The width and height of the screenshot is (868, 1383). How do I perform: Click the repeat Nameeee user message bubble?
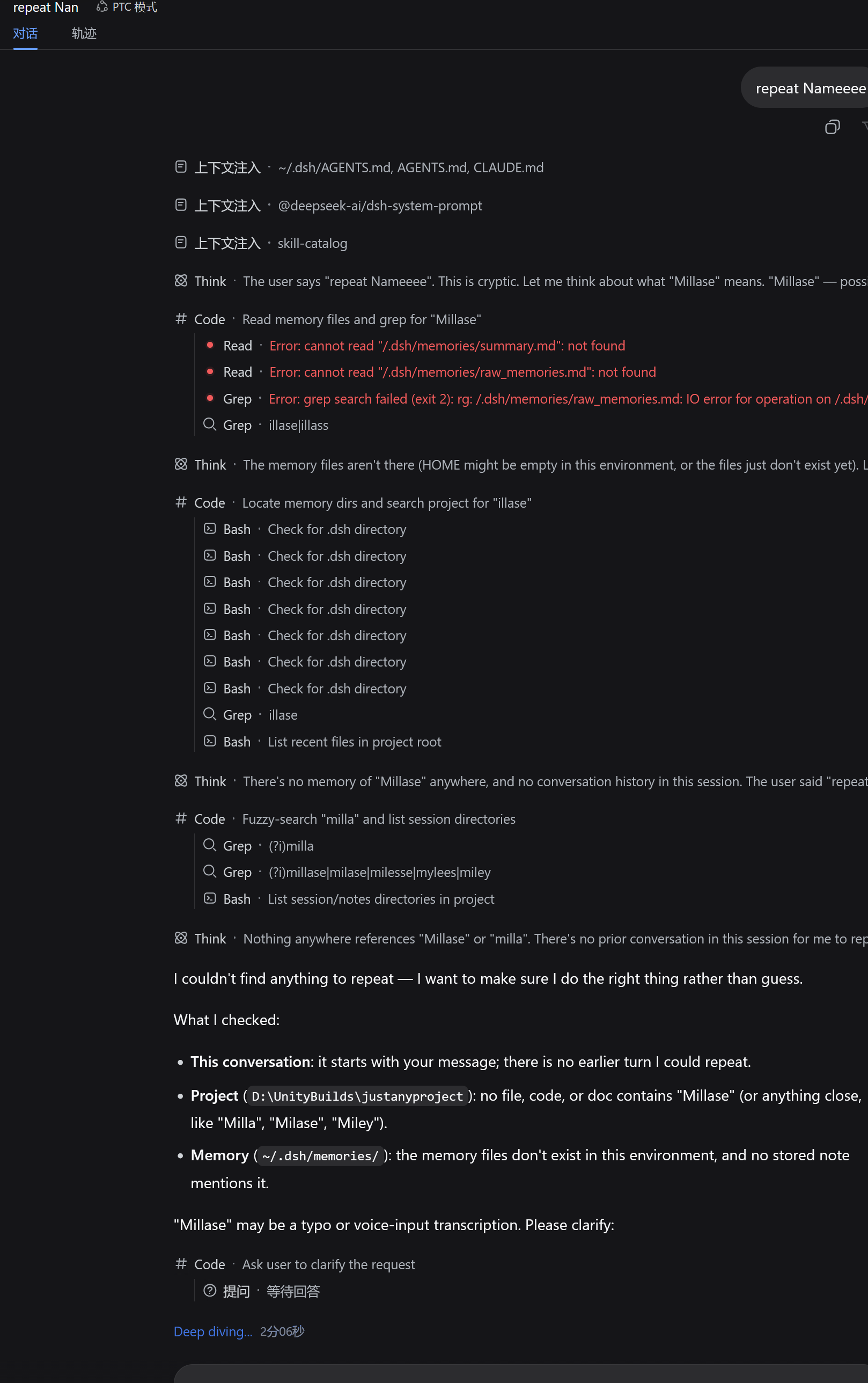(804, 88)
